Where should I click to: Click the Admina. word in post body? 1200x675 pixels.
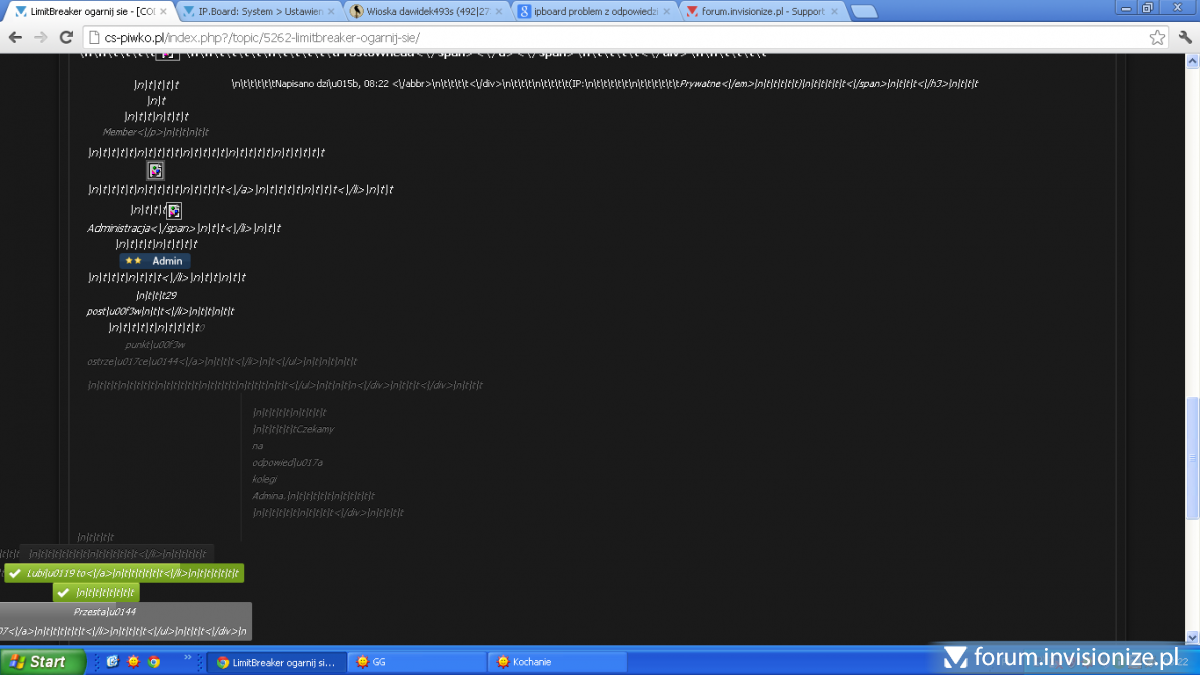(x=269, y=495)
